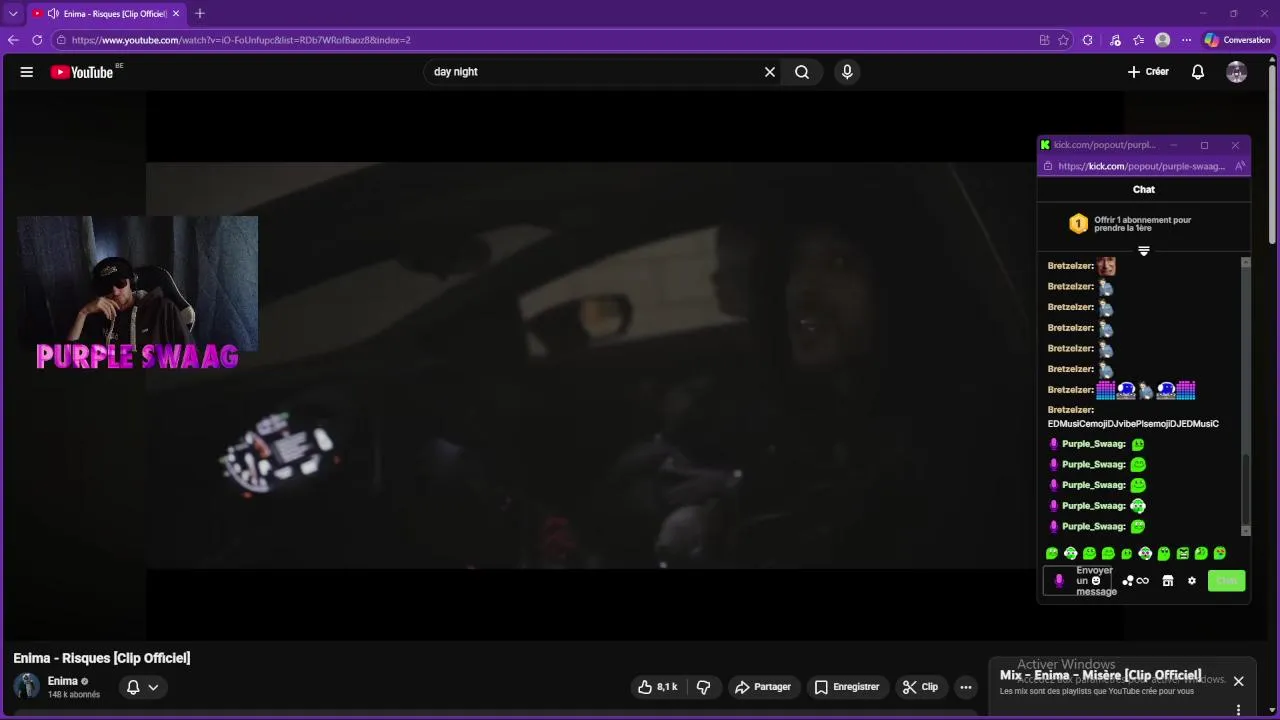Open the YouTube account avatar menu
The image size is (1280, 720).
coord(1237,72)
